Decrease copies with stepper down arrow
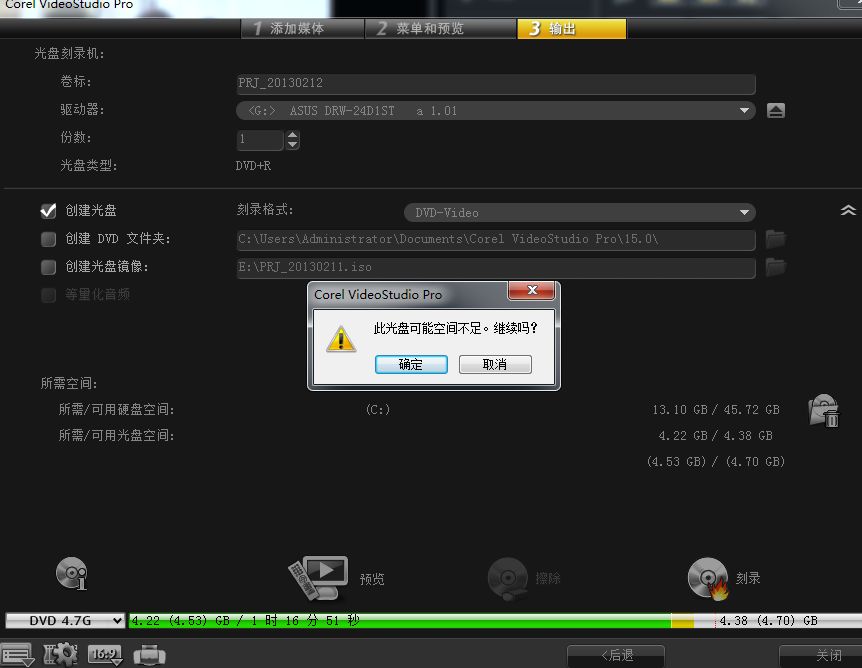This screenshot has height=668, width=862. 292,144
